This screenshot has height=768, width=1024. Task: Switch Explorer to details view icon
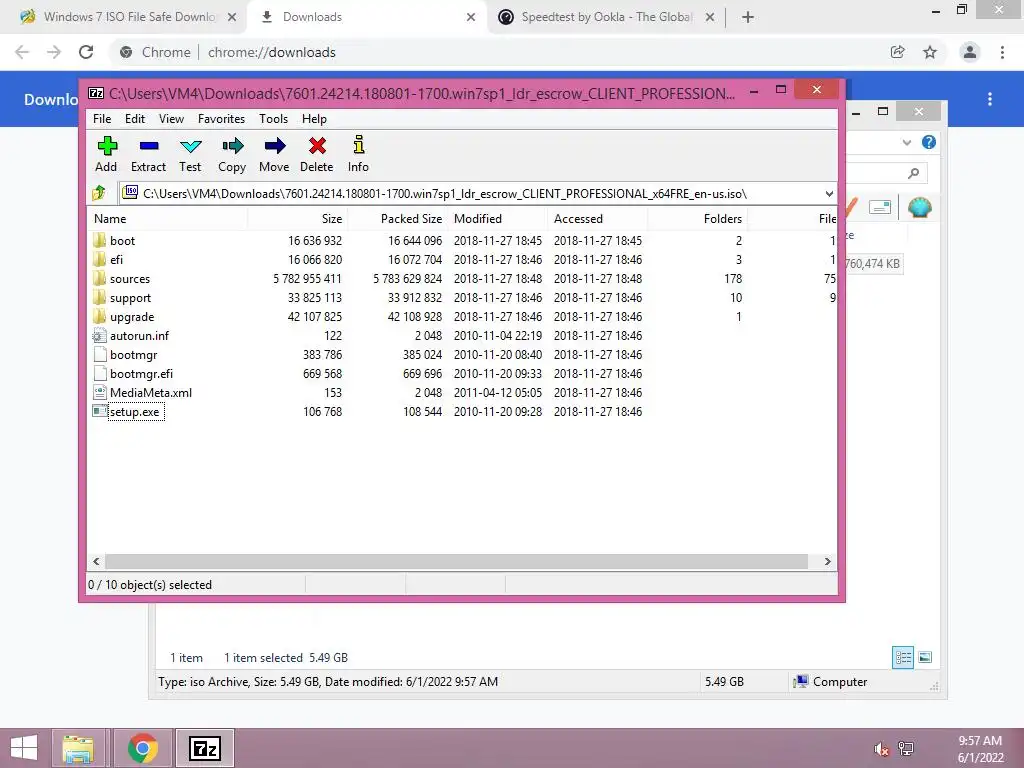pos(903,657)
